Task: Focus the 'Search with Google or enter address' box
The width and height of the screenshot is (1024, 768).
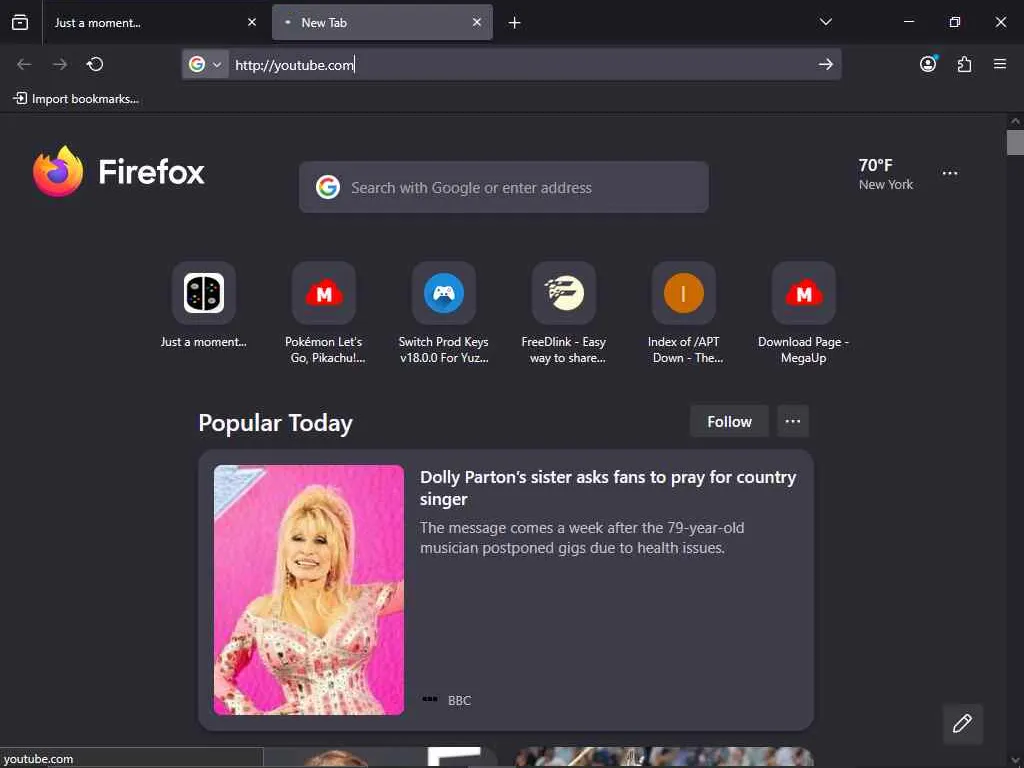Action: [x=504, y=187]
